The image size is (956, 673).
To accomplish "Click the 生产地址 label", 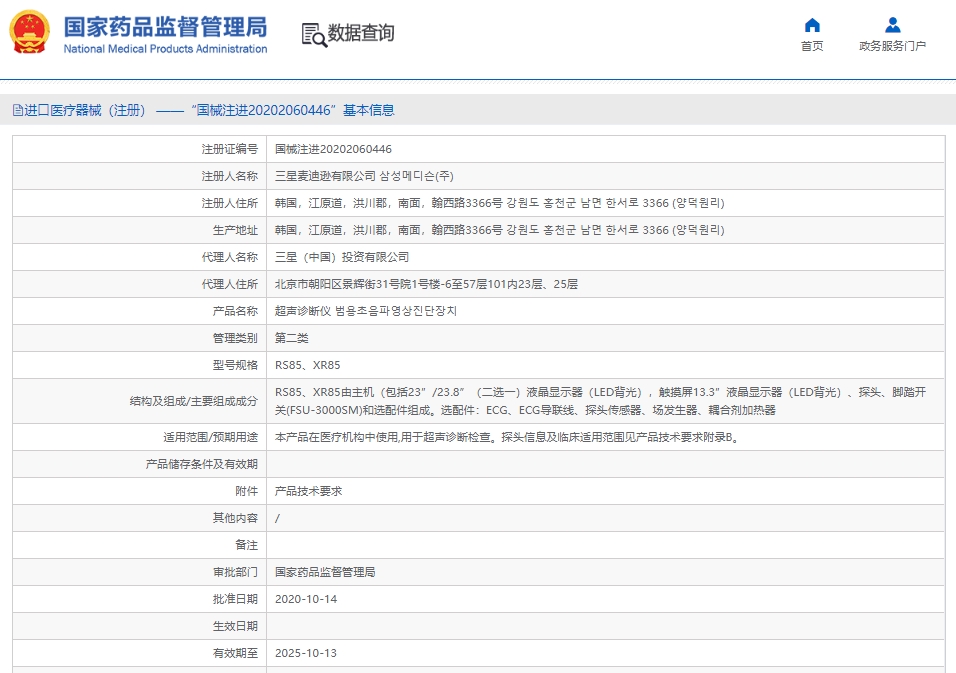I will 235,230.
